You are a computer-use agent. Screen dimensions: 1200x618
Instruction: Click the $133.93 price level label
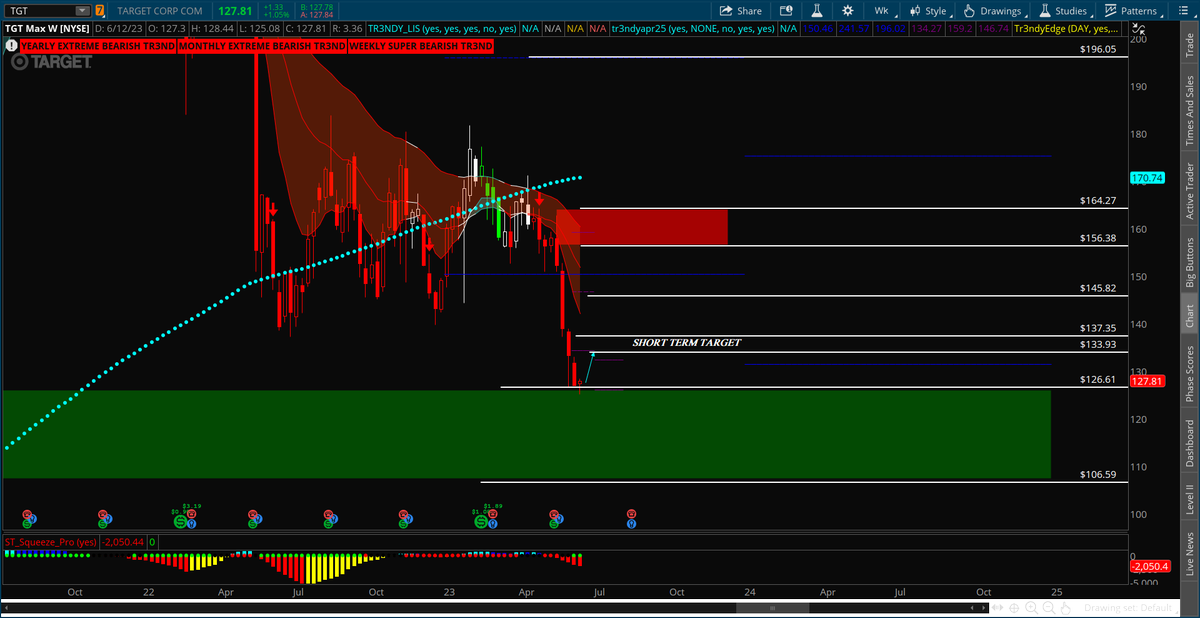click(1097, 344)
